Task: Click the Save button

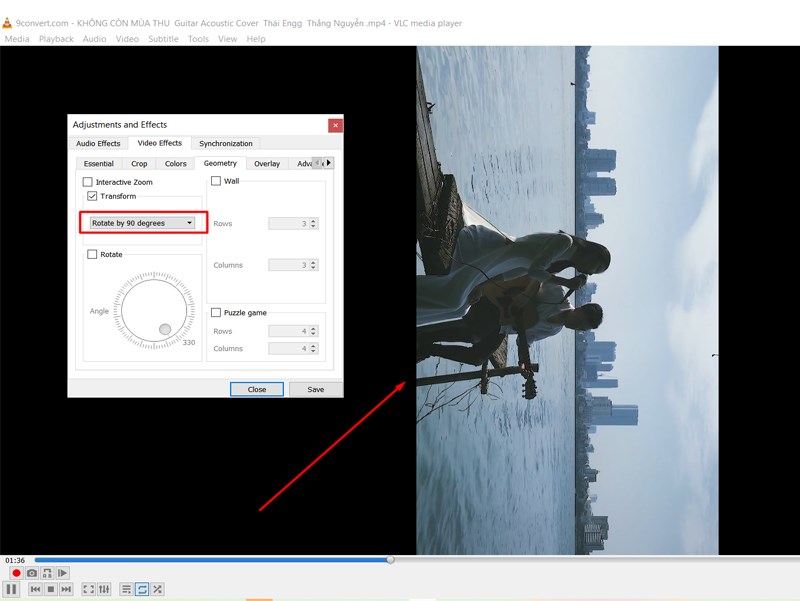Action: (x=315, y=389)
